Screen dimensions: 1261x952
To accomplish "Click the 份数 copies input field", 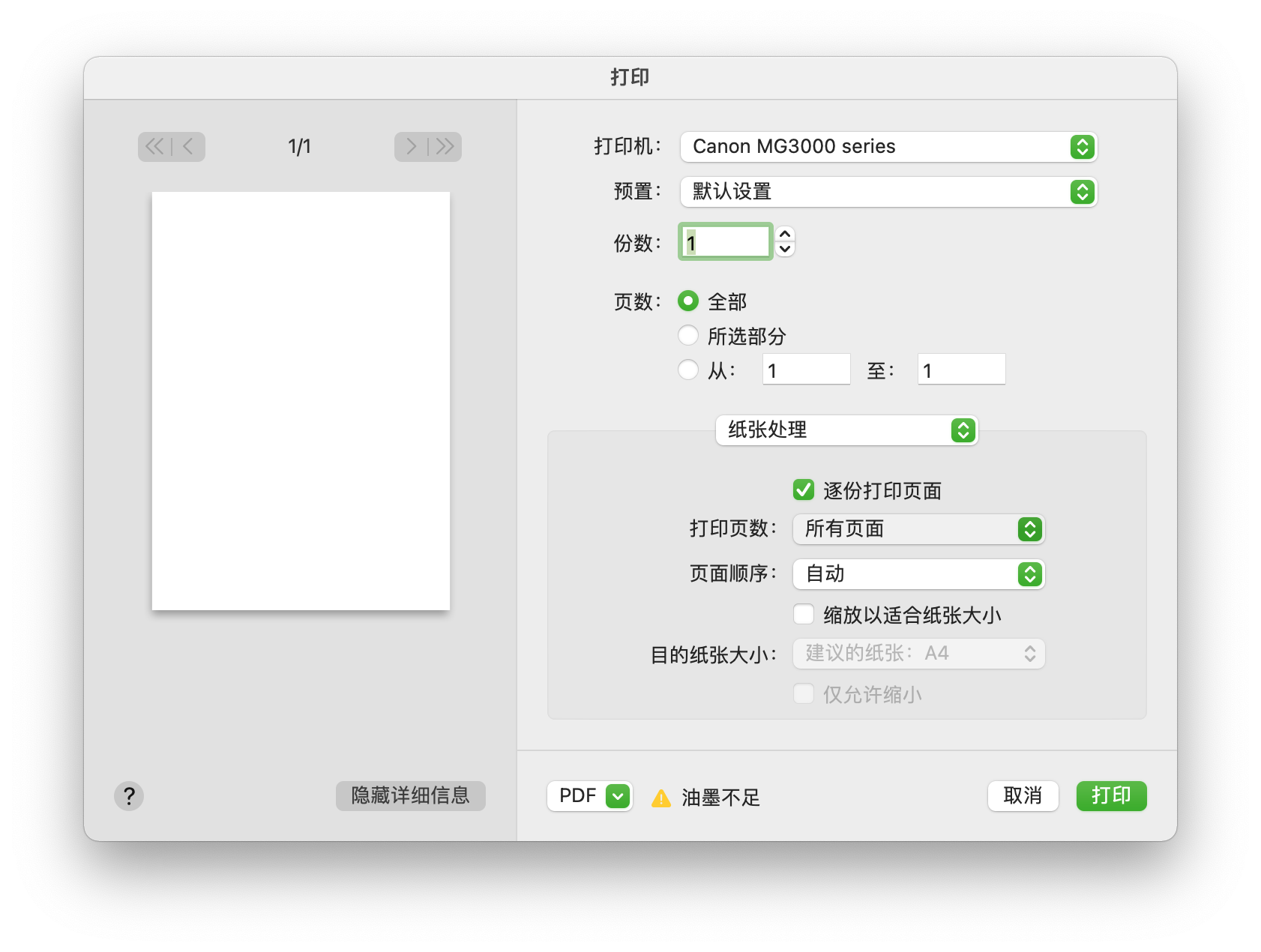I will (x=726, y=242).
